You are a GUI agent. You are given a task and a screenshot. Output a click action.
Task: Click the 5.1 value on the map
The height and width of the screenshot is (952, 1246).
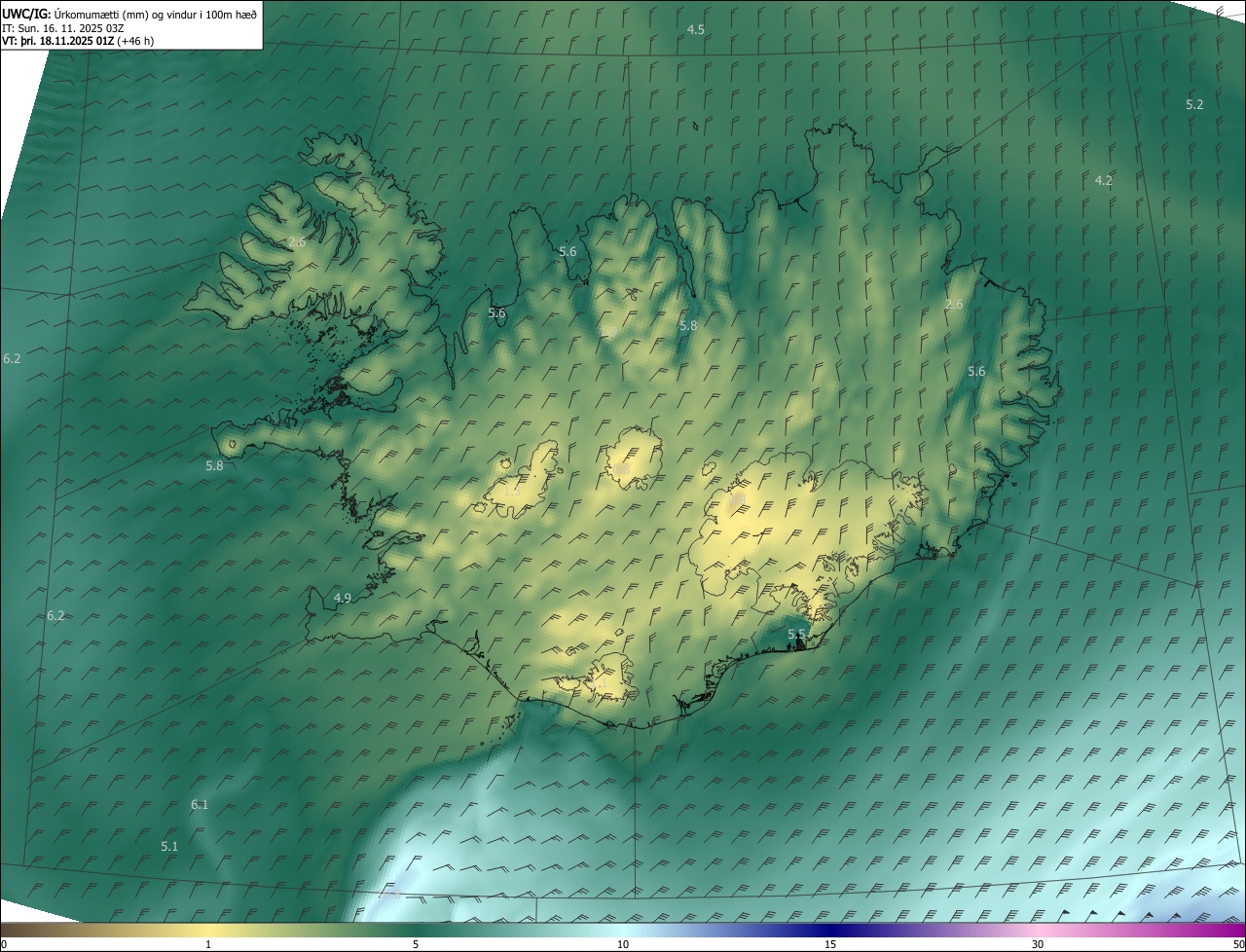click(x=169, y=847)
